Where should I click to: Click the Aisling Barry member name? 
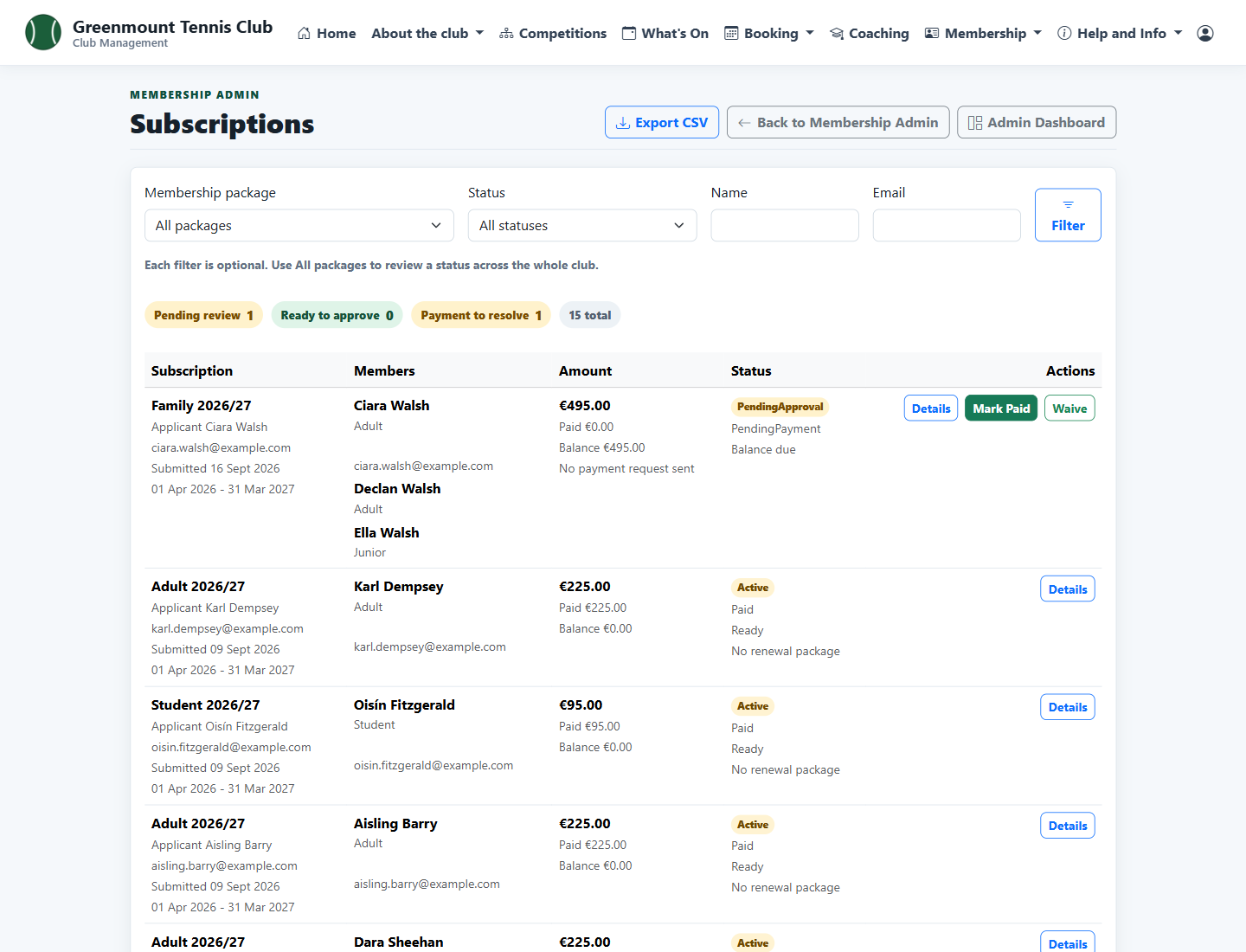[x=395, y=824]
